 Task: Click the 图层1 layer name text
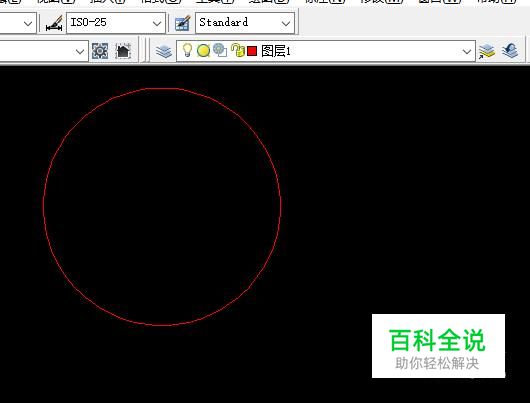(x=276, y=51)
